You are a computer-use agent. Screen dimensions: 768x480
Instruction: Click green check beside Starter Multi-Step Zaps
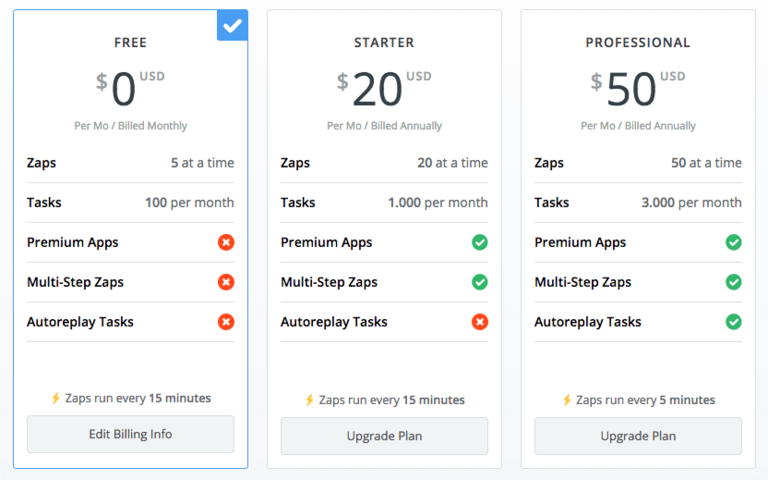(x=480, y=282)
